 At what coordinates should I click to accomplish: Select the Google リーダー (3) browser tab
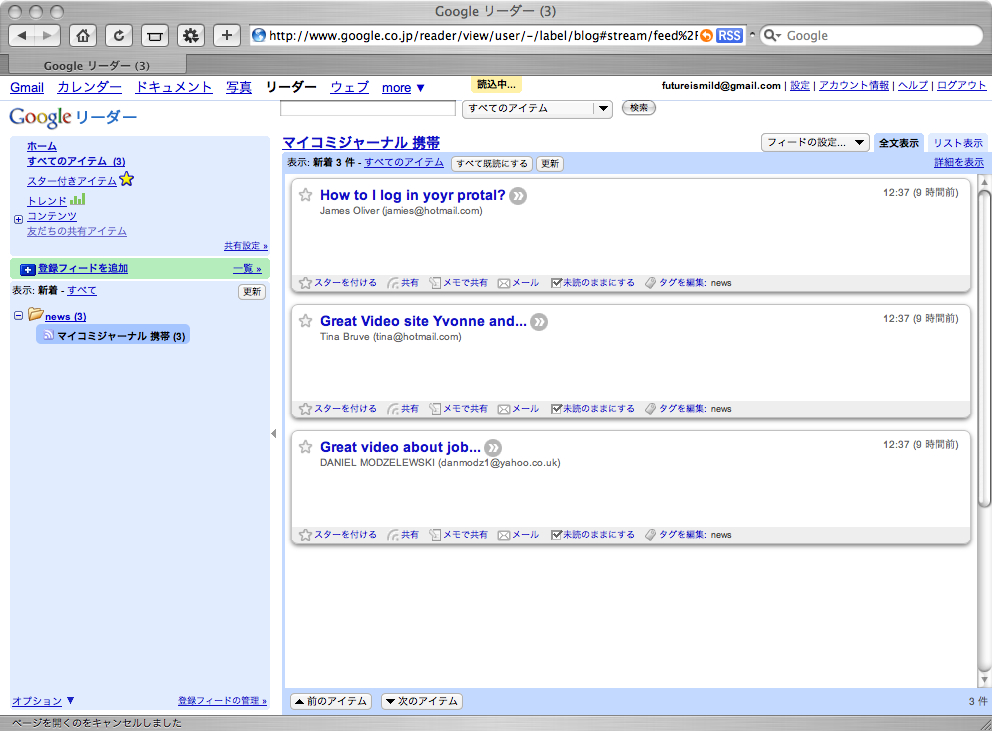[x=97, y=65]
